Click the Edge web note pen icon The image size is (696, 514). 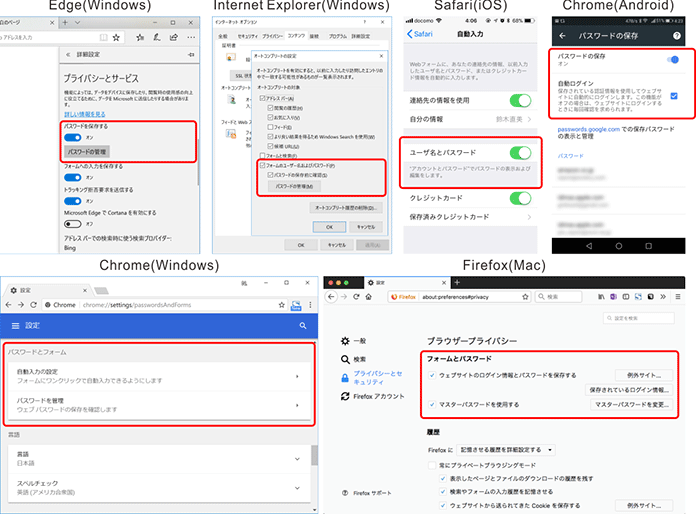[157, 38]
